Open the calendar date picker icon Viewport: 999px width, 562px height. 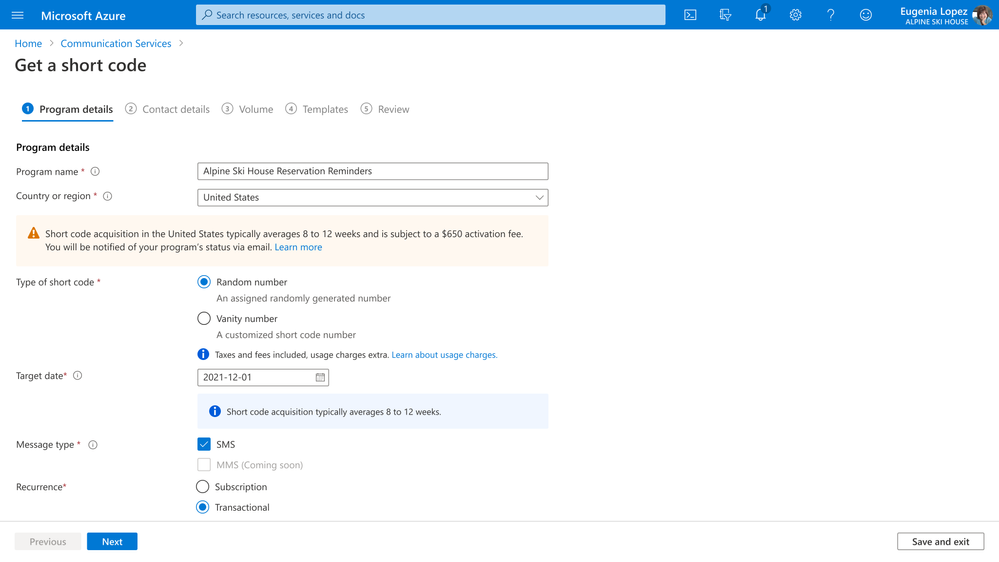point(320,377)
